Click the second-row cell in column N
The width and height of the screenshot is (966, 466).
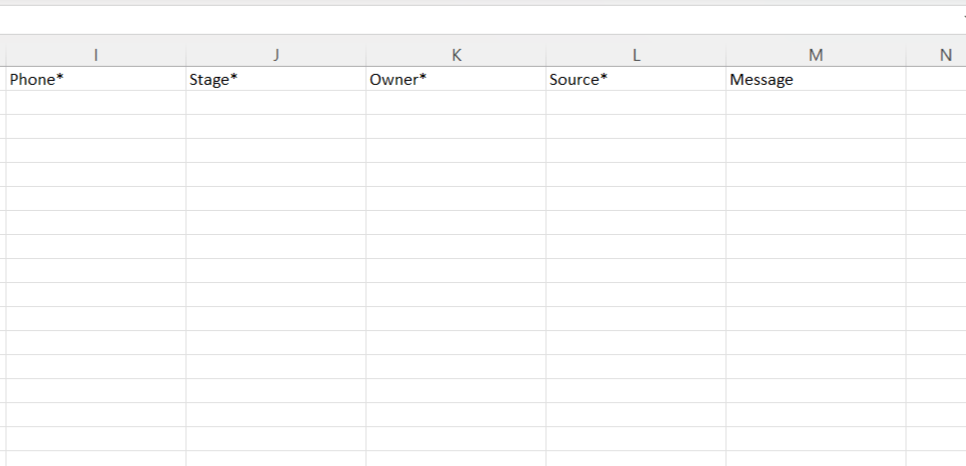pyautogui.click(x=938, y=103)
